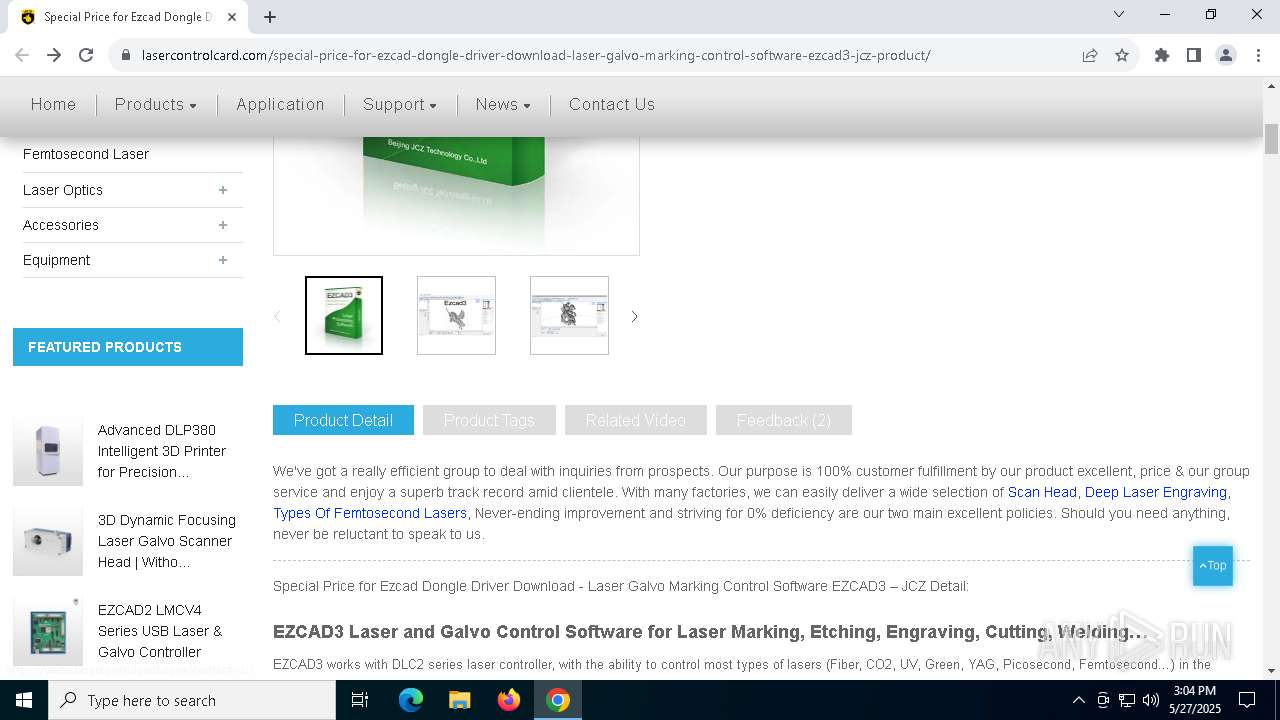
Task: Follow the Deep Laser Engraving link
Action: (x=1156, y=492)
